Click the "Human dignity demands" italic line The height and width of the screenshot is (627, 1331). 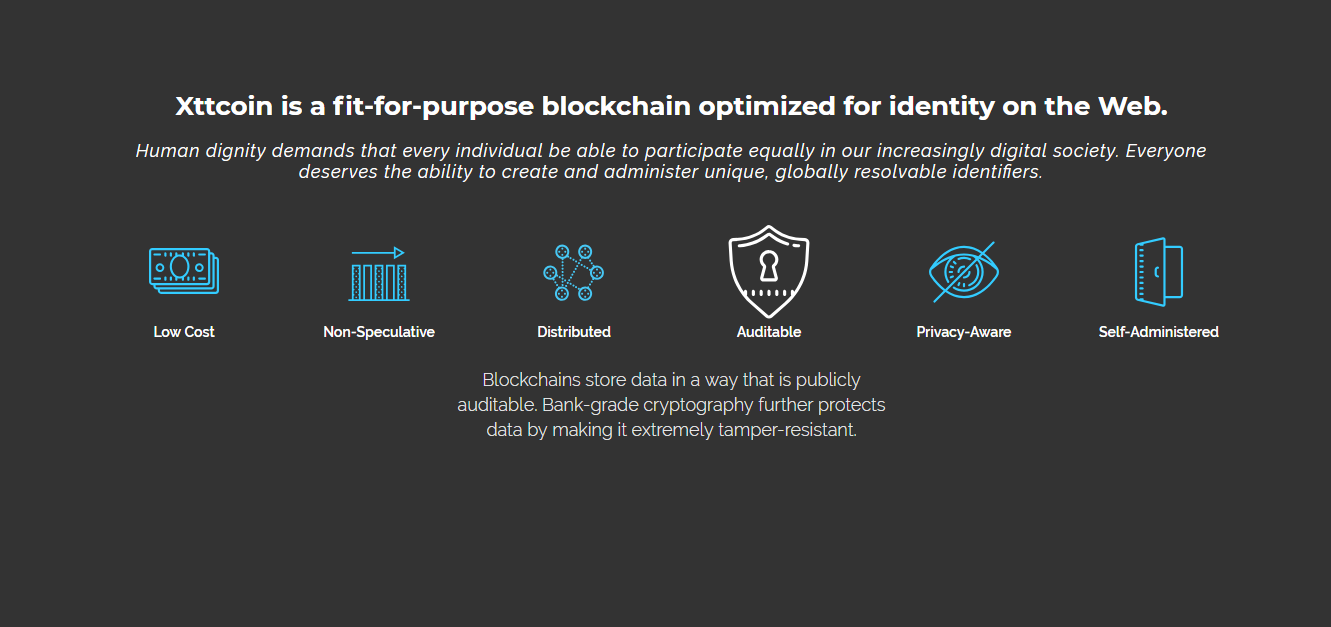671,151
